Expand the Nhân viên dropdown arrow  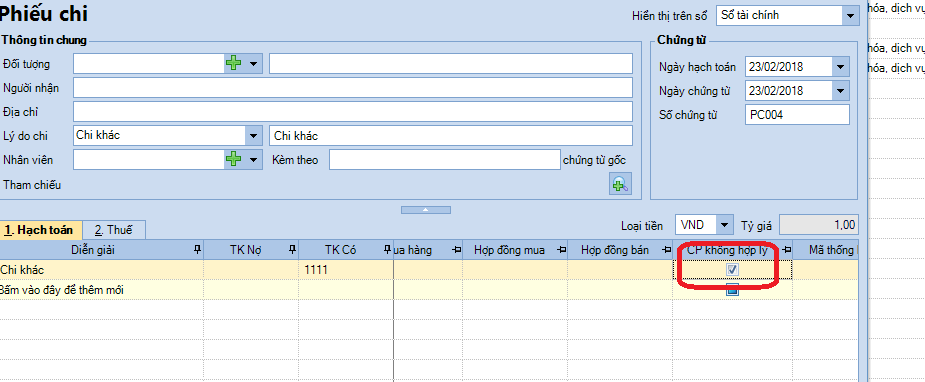(253, 159)
